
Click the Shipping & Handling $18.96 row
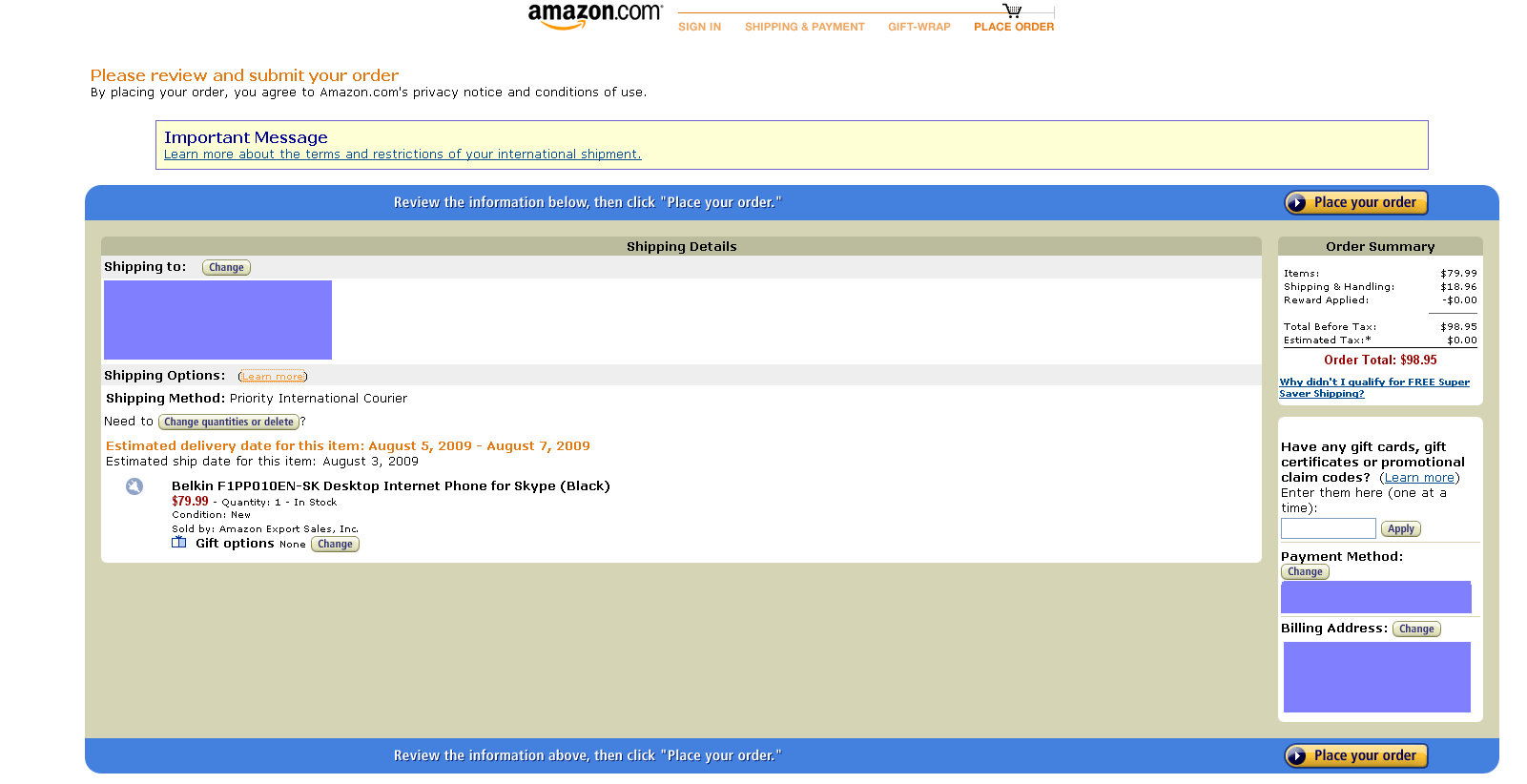point(1380,286)
